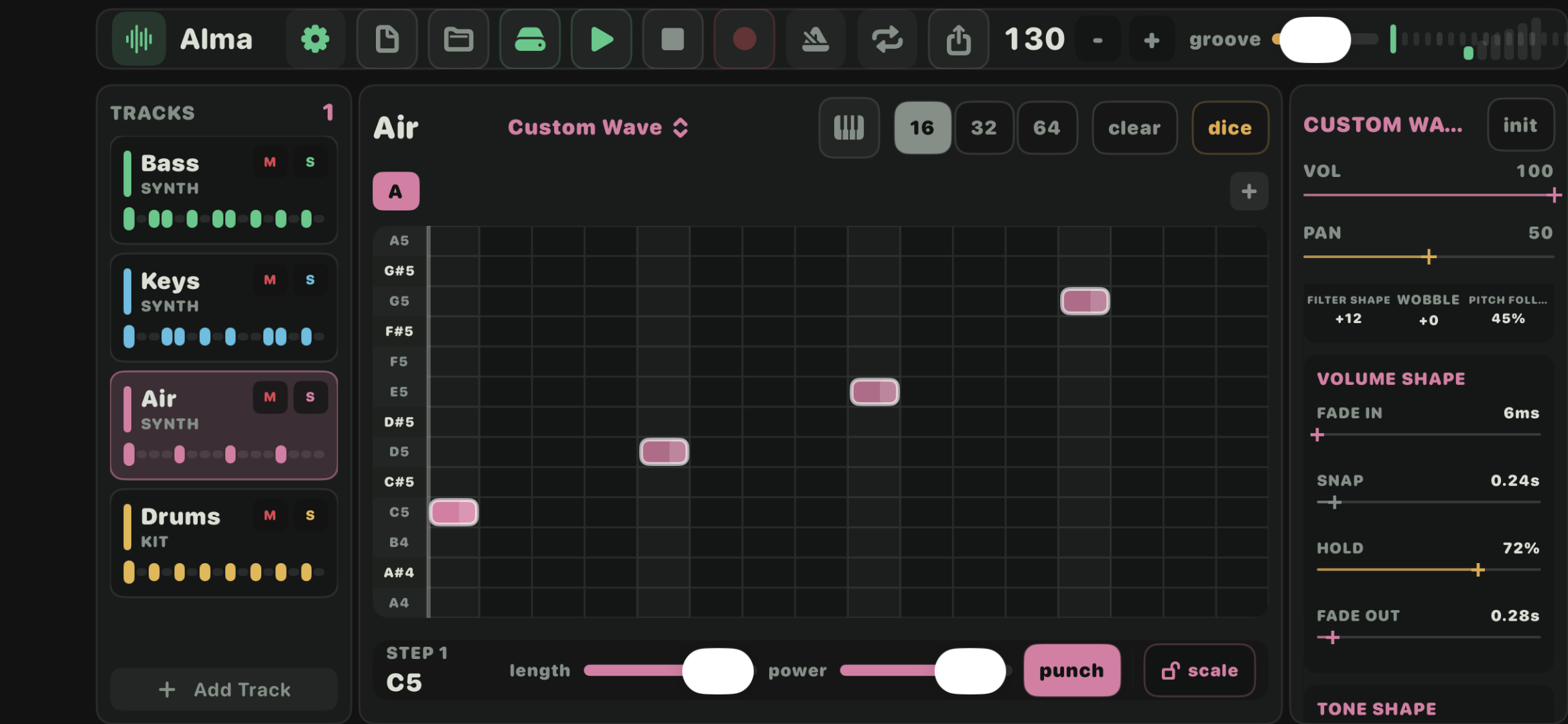
Task: Click the add pattern plus button
Action: point(1248,191)
